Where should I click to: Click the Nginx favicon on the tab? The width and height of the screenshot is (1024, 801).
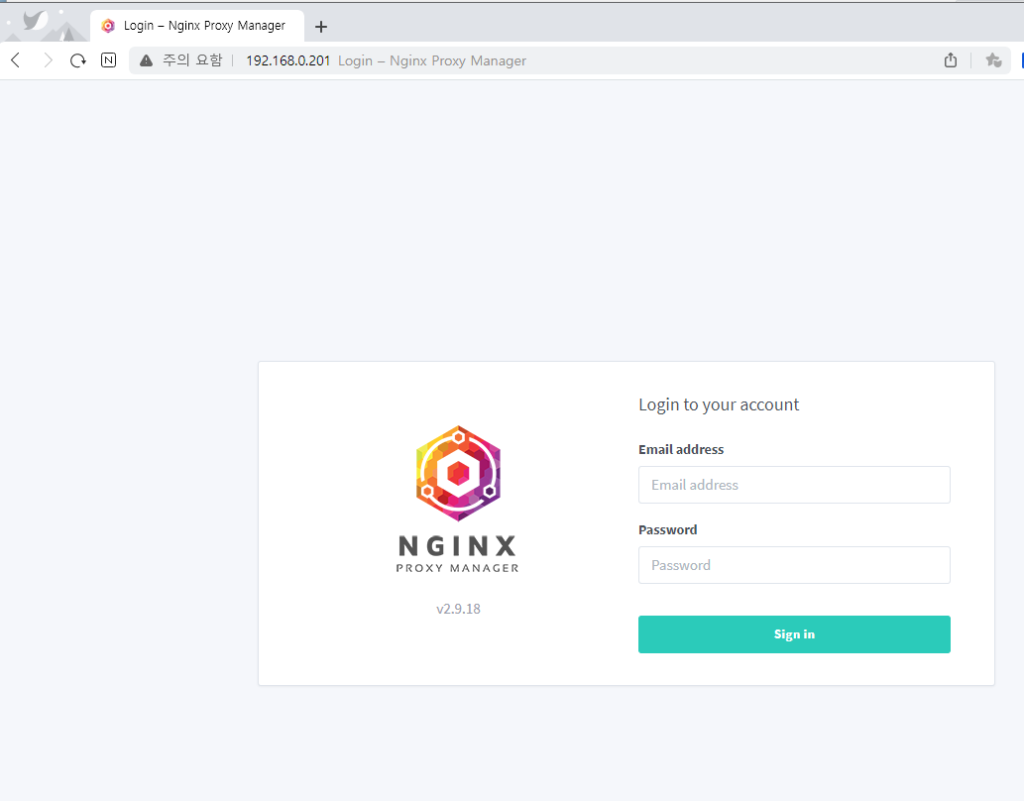(x=108, y=25)
